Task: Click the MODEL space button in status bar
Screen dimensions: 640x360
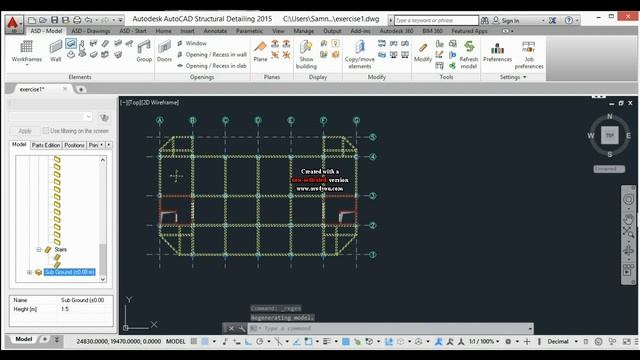Action: (176, 341)
